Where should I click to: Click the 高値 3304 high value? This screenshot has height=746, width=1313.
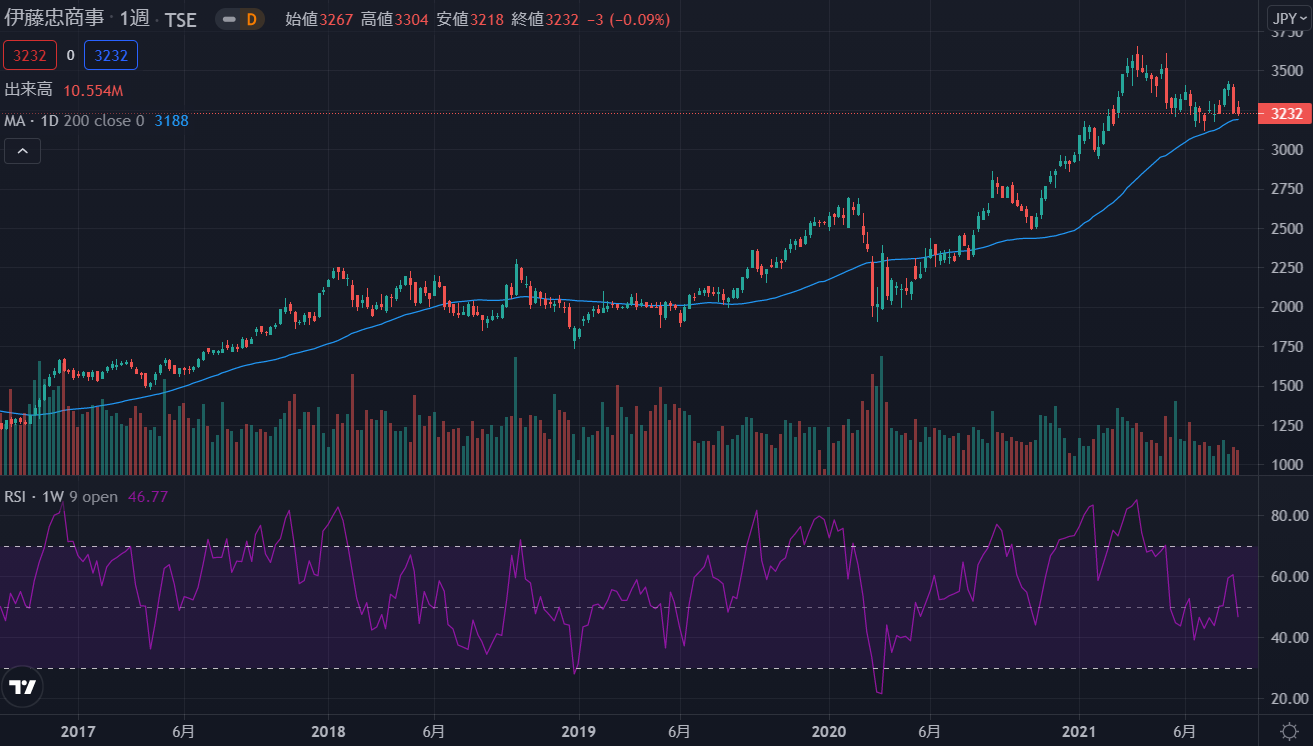click(395, 19)
